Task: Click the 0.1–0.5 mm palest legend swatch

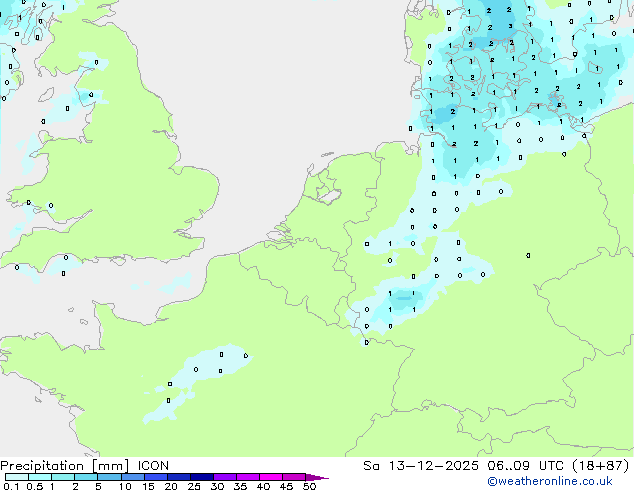Action: coord(17,477)
